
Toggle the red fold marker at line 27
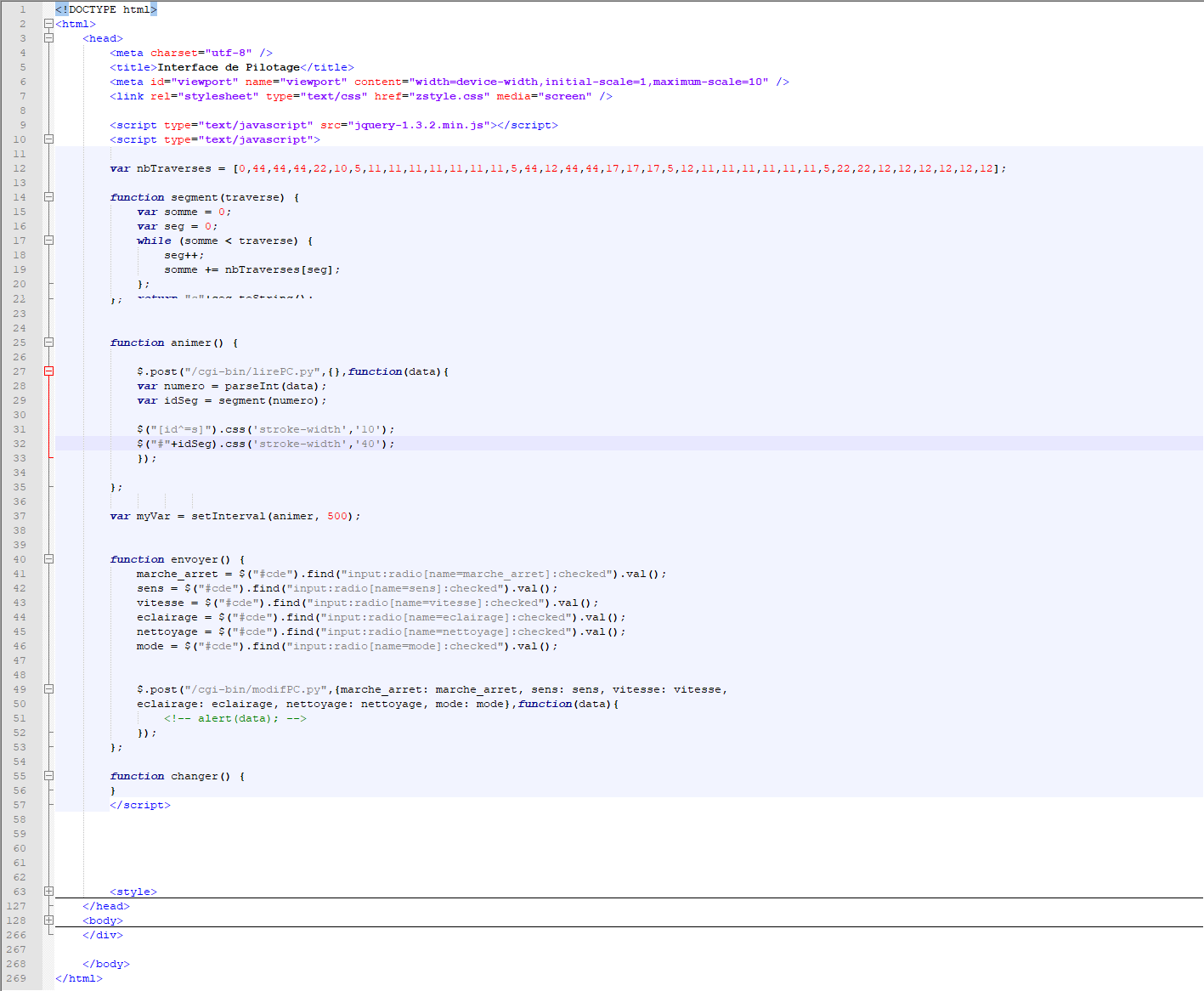tap(48, 371)
